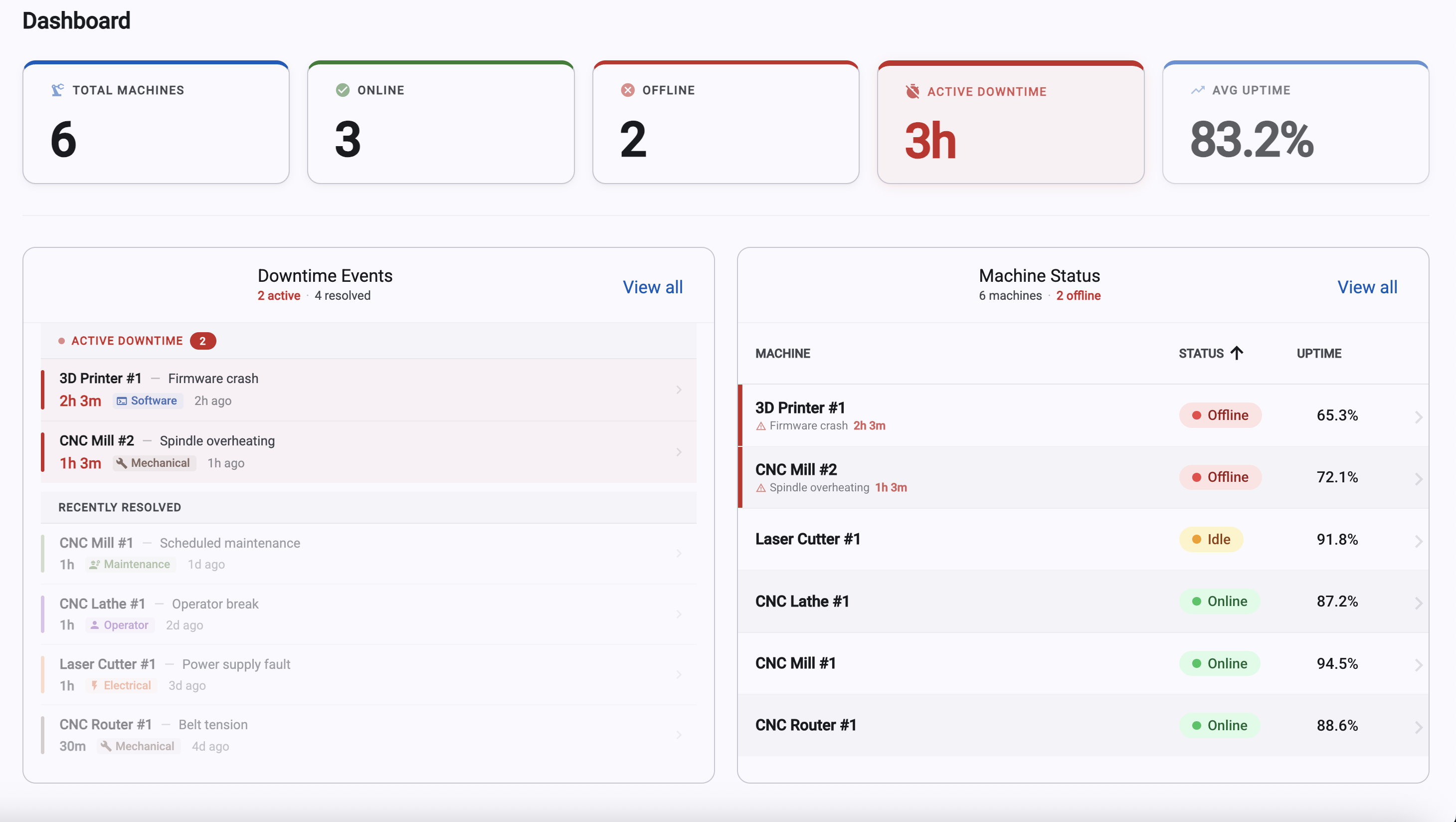Screen dimensions: 1456x822
Task: Click the trend icon on Avg Uptime card
Action: (x=1199, y=89)
